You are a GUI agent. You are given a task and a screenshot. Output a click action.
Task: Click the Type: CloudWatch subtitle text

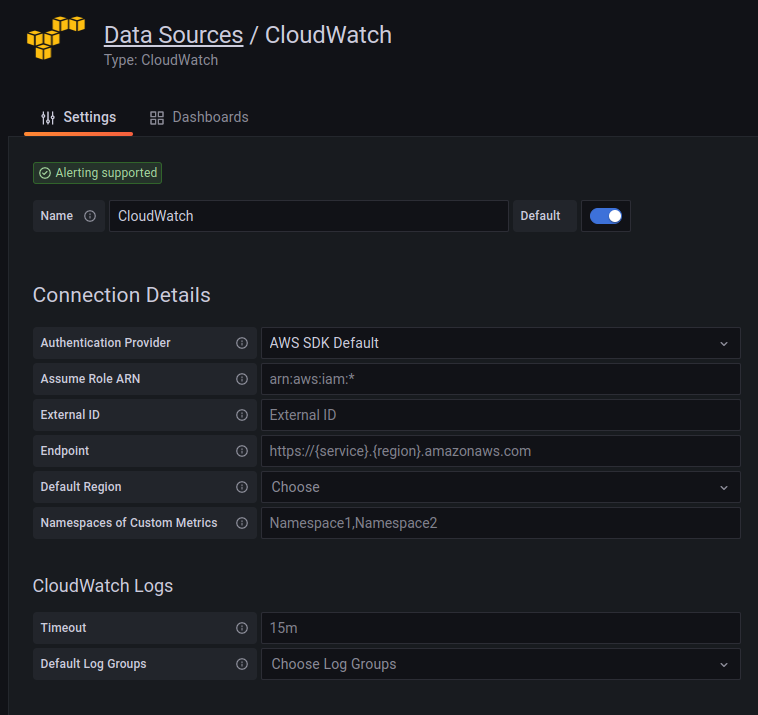tap(161, 60)
